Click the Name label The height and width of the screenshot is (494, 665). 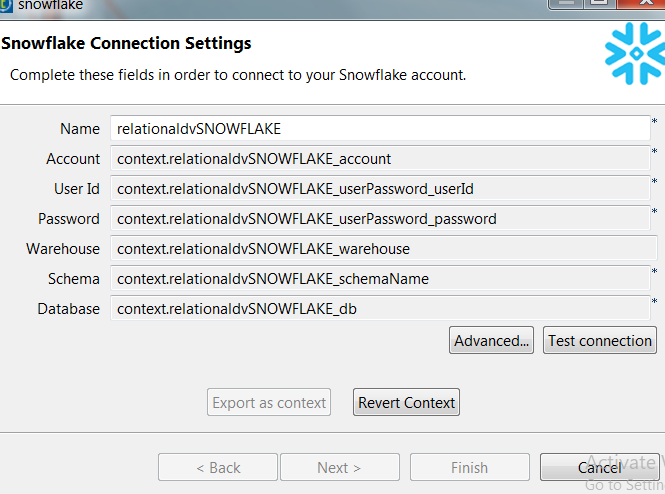[x=80, y=128]
